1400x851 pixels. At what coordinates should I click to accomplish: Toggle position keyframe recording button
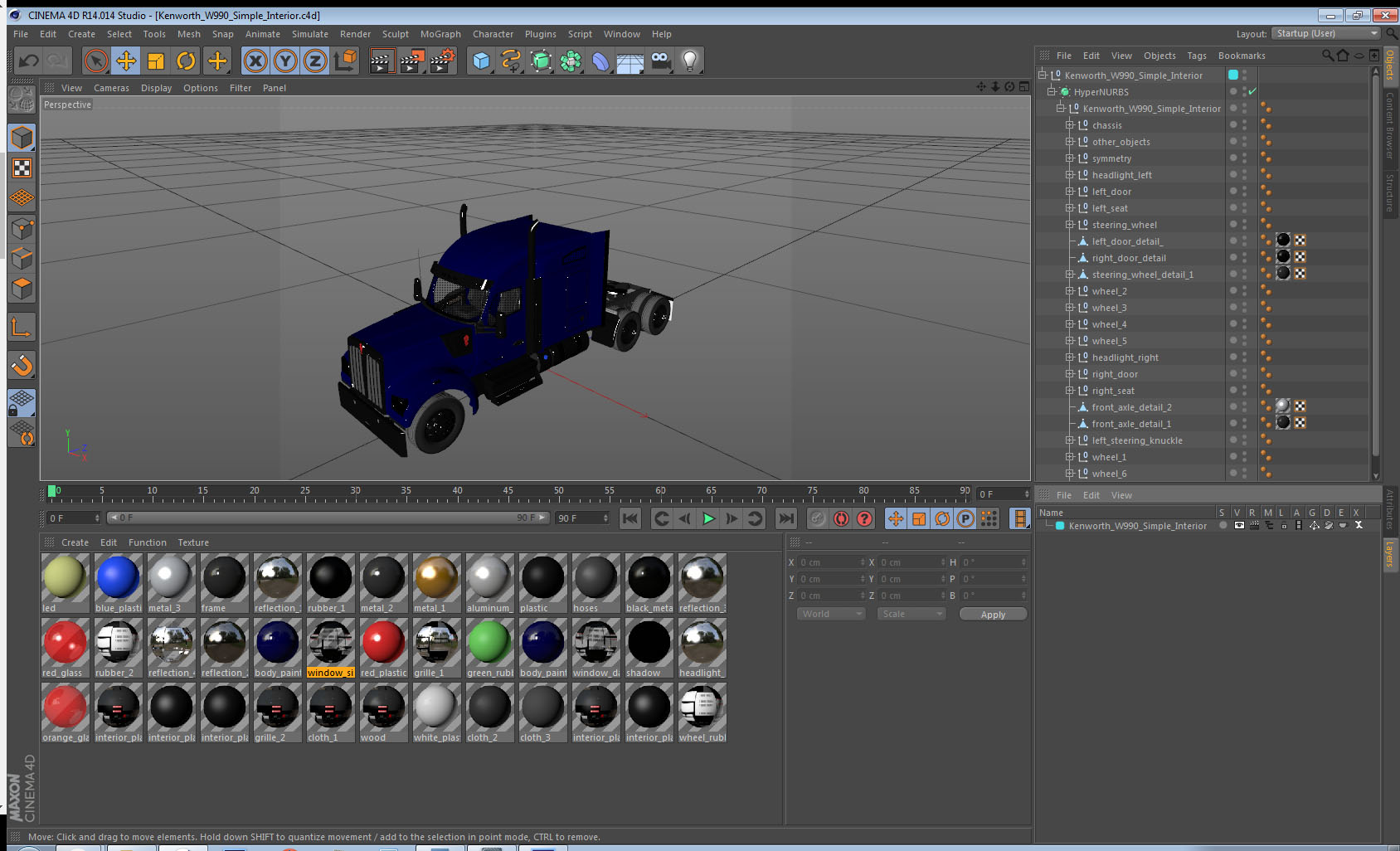896,518
